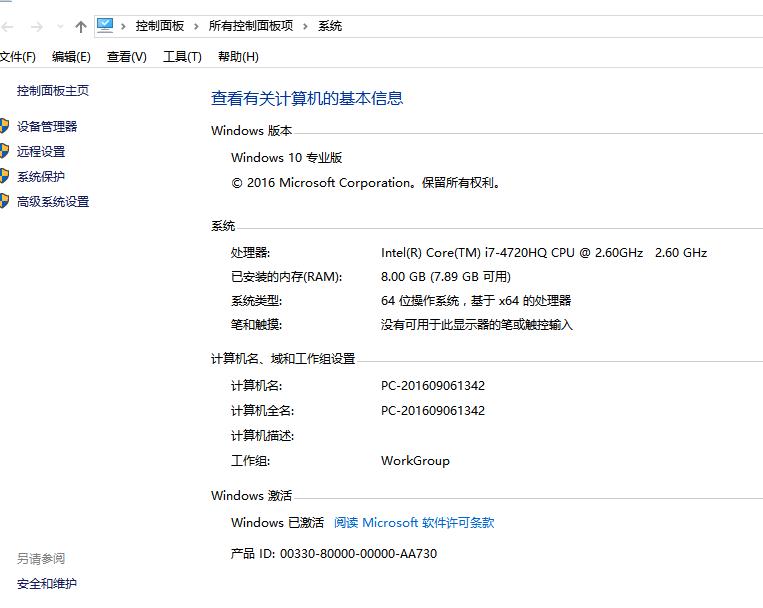This screenshot has width=763, height=608.
Task: Open 阅读 Microsoft 软件许可条款 link
Action: point(414,522)
